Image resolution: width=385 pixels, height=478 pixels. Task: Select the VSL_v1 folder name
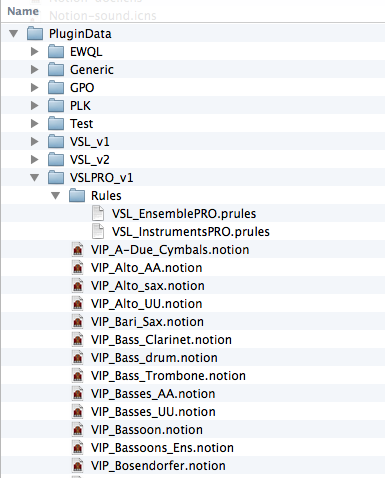pos(89,142)
